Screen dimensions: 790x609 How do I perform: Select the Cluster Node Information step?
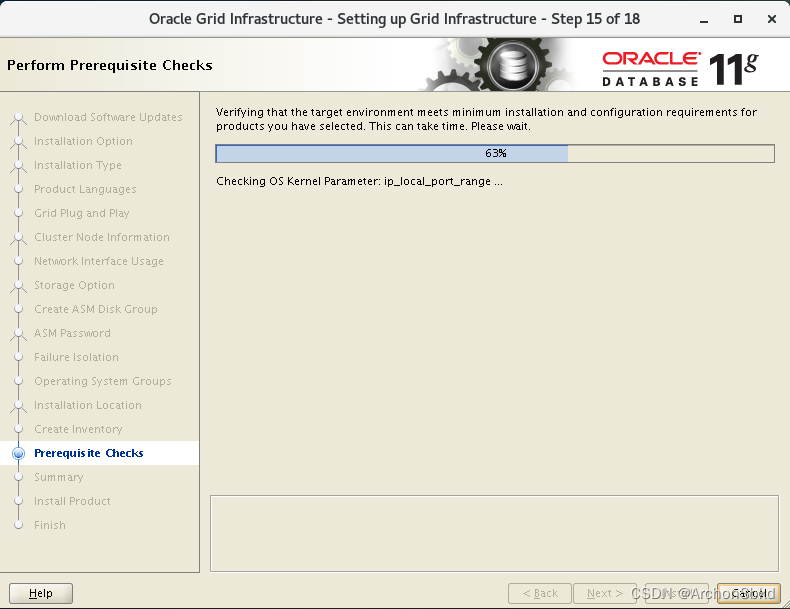pyautogui.click(x=102, y=237)
